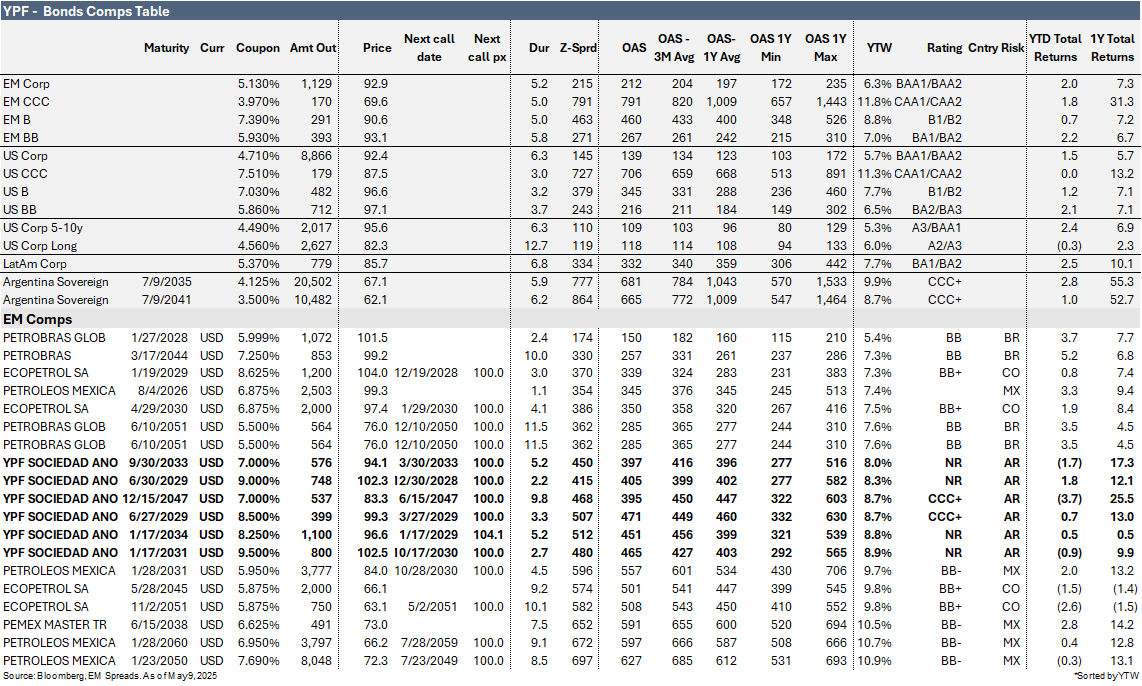
Task: Click YPF amount outstanding '1,100'
Action: (x=316, y=535)
